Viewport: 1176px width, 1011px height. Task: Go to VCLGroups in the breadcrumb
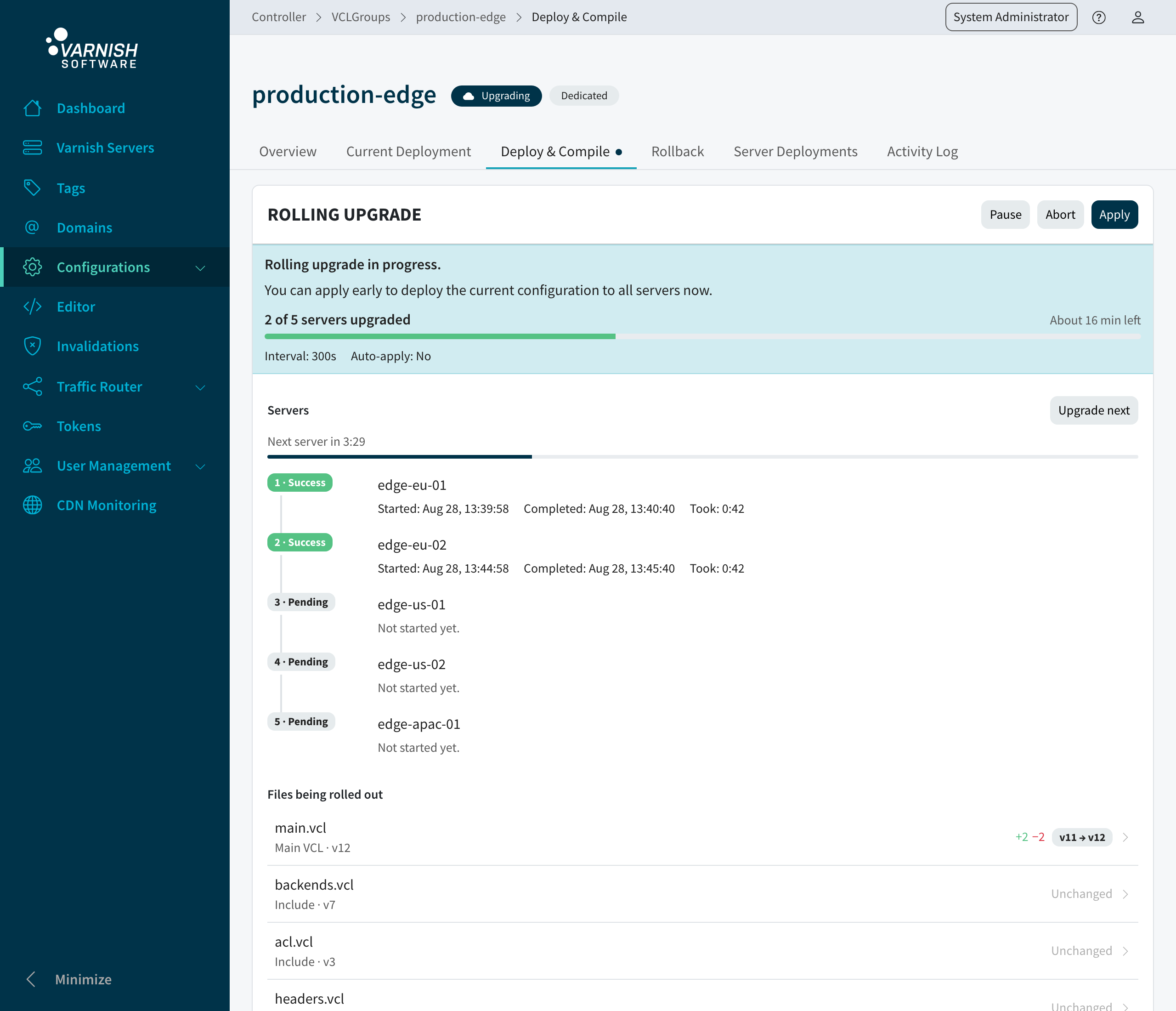coord(361,17)
